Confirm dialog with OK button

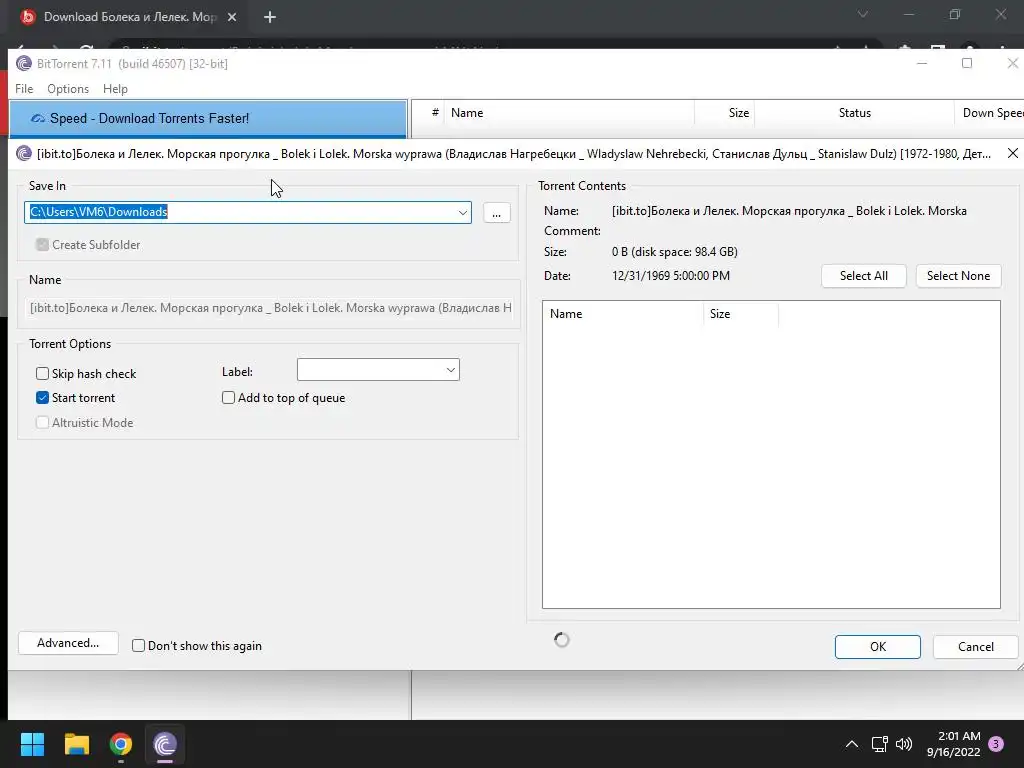(x=878, y=647)
